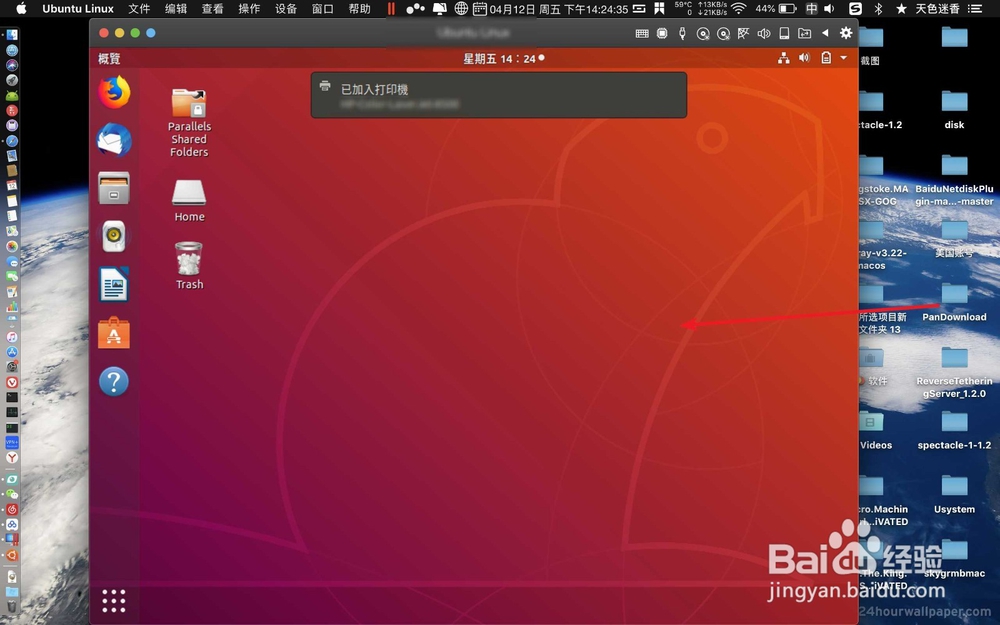1000x625 pixels.
Task: Click Ubuntu top bar volume icon
Action: tap(804, 58)
